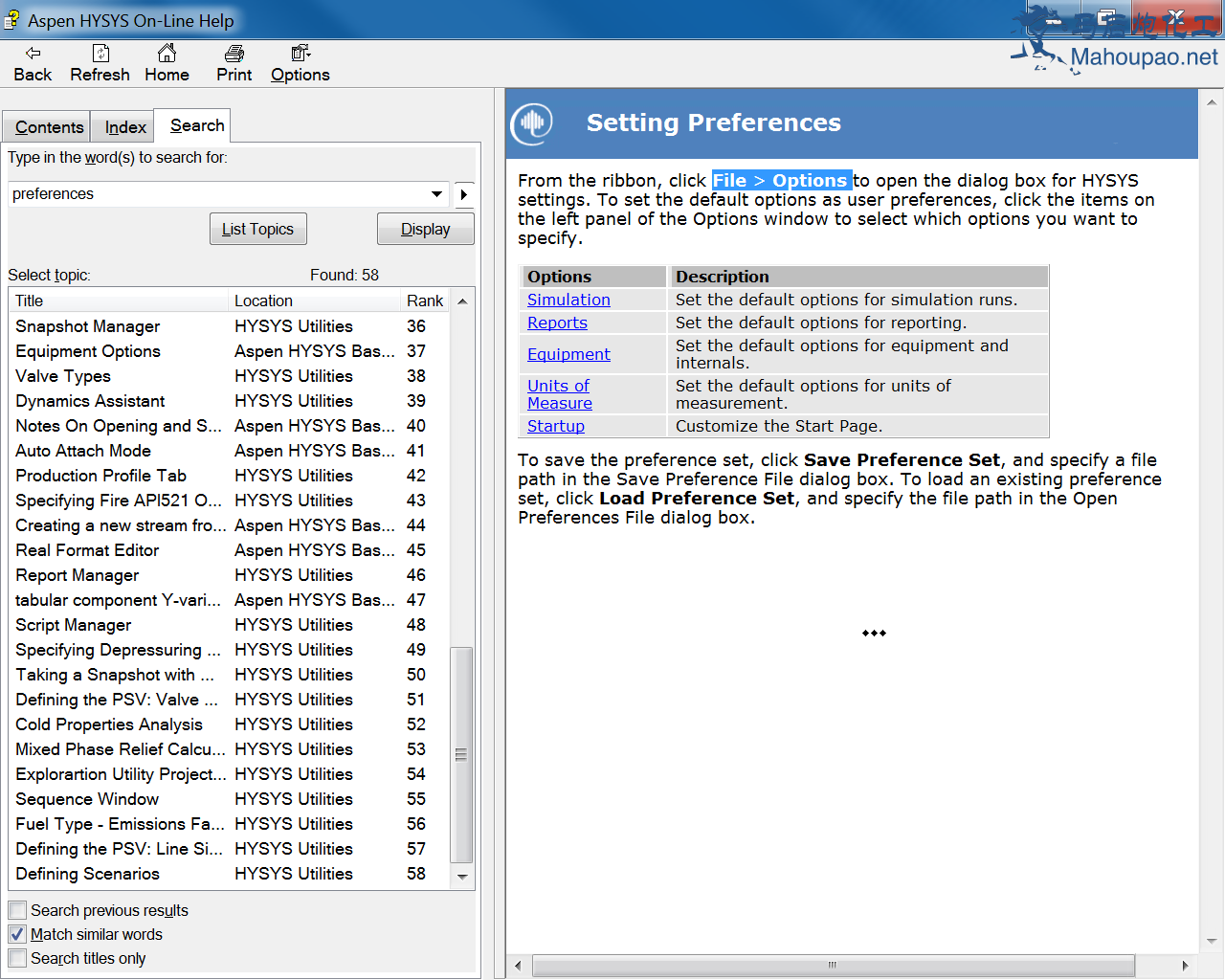Click the Setting Preferences header logo icon

532,123
